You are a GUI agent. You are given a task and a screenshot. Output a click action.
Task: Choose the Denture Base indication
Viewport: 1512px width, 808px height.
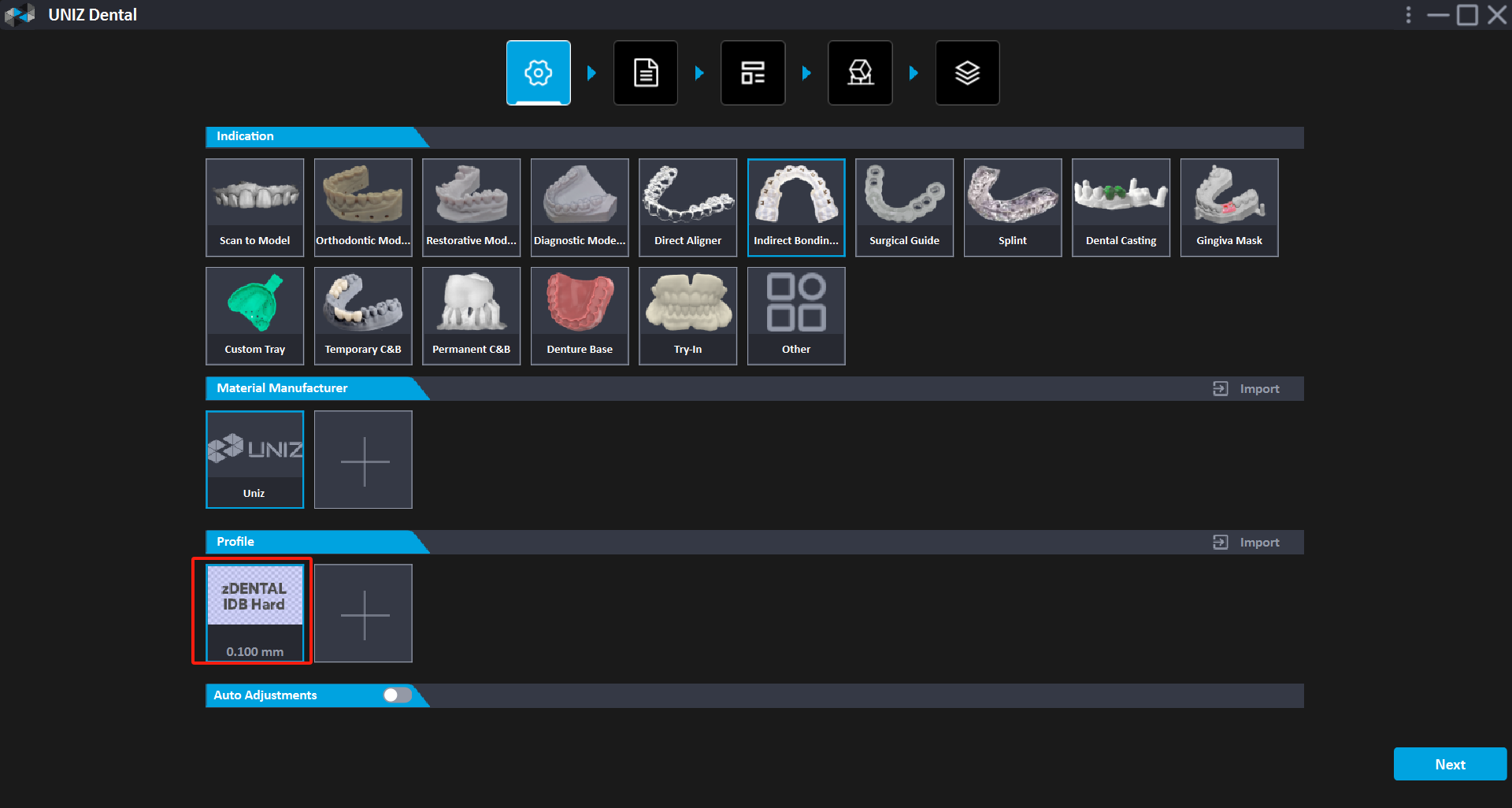coord(580,316)
